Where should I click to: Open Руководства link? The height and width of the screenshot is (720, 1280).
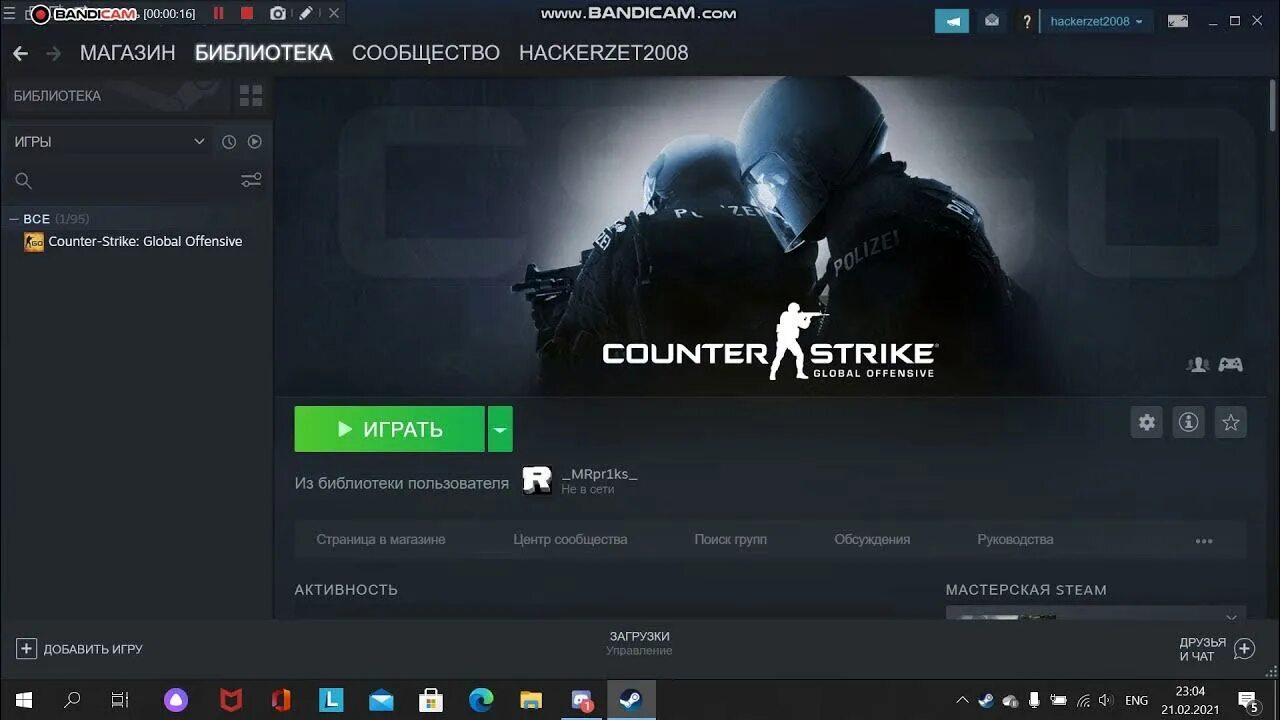(1015, 539)
